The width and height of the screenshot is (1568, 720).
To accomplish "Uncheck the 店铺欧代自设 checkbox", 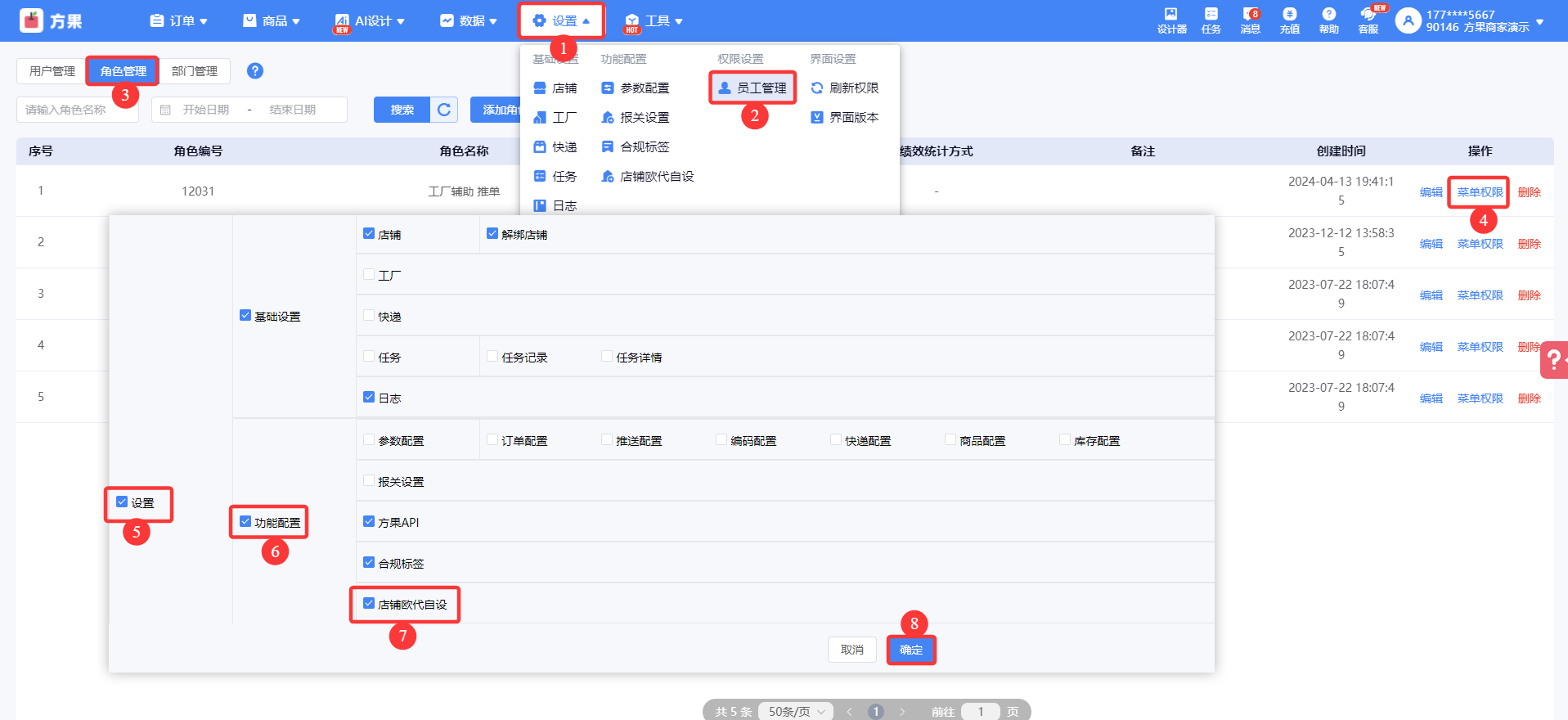I will point(369,604).
